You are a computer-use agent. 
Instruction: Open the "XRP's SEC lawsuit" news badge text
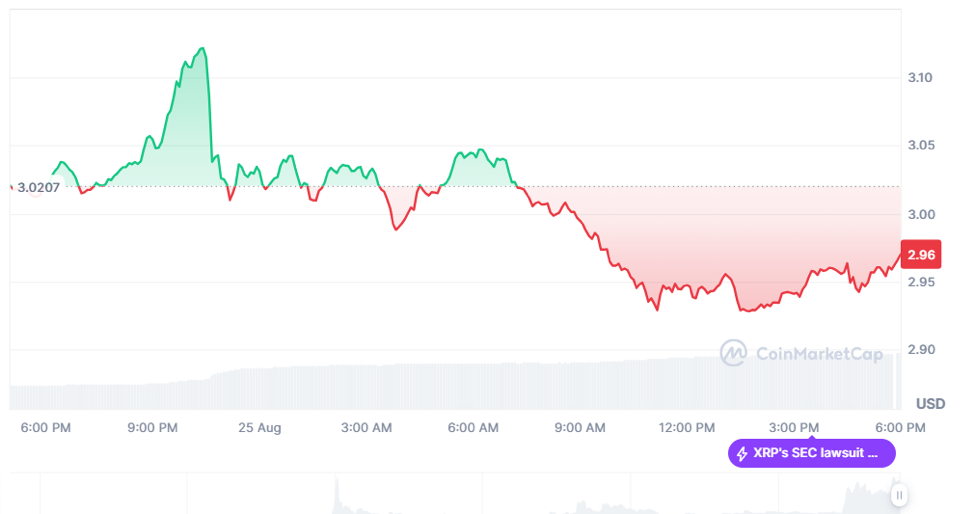click(819, 454)
